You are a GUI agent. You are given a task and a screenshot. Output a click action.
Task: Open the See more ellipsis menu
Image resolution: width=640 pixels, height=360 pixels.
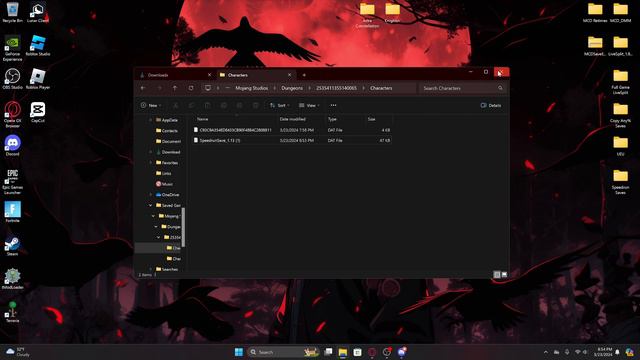[x=333, y=105]
